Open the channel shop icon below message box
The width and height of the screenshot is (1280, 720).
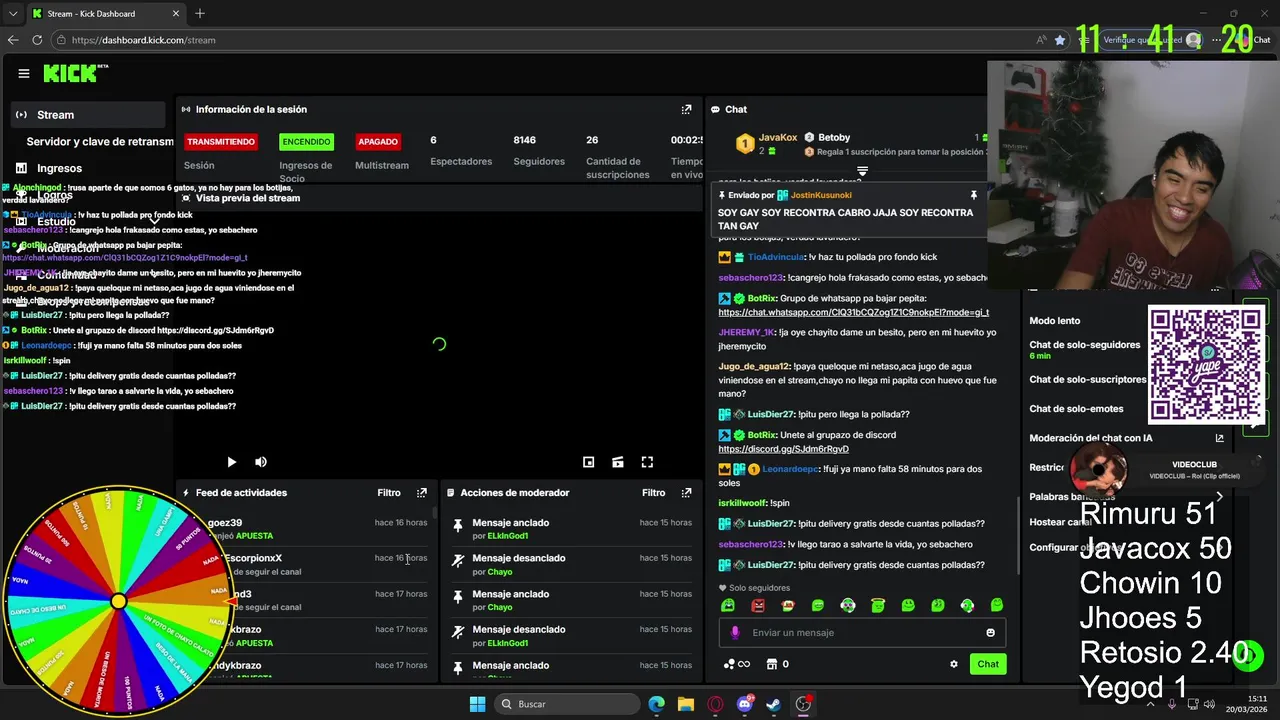point(772,664)
